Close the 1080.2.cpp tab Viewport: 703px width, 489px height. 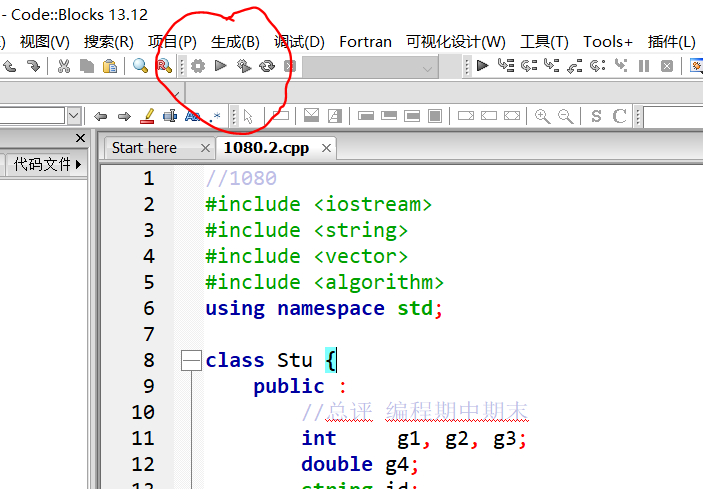(326, 148)
